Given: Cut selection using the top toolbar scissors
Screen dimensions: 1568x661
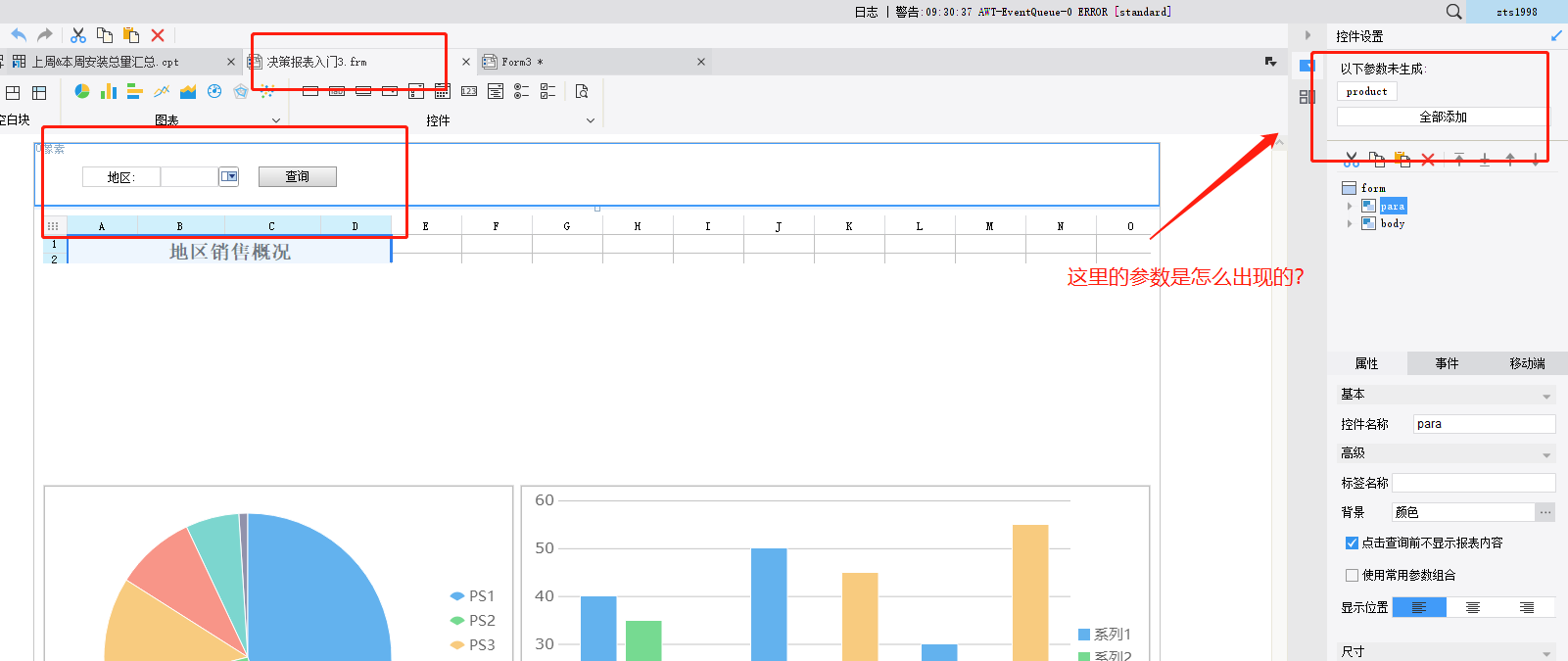Looking at the screenshot, I should [x=78, y=35].
